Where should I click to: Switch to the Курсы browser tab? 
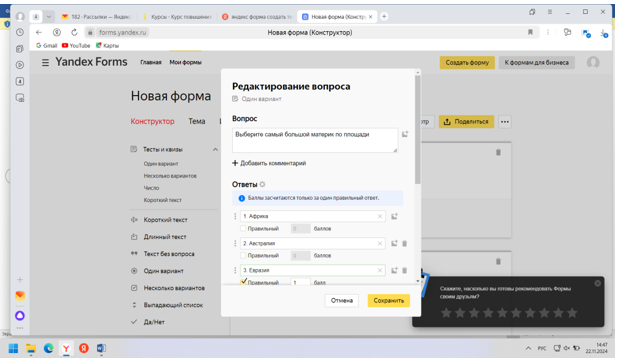pos(177,17)
